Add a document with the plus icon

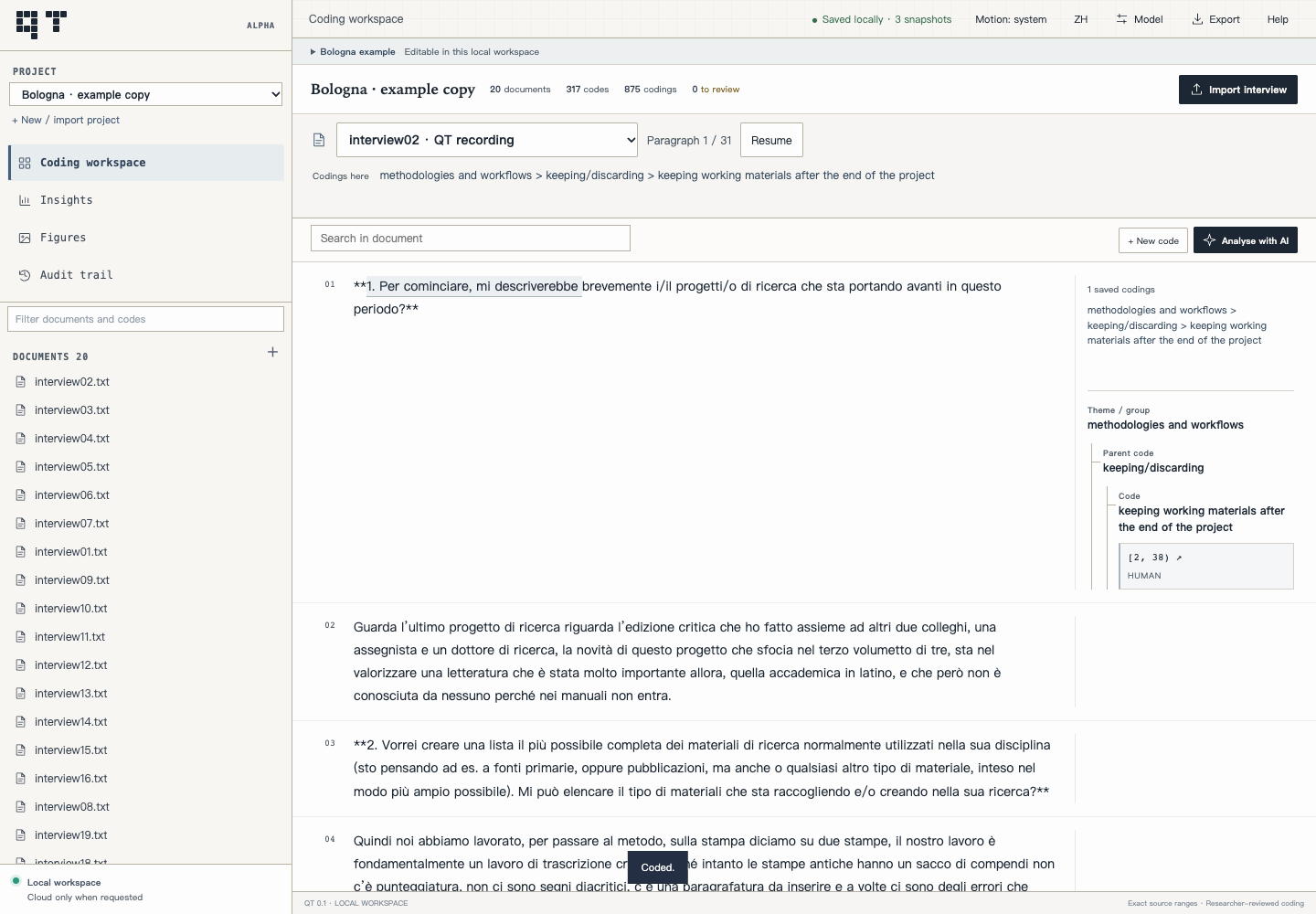[272, 352]
